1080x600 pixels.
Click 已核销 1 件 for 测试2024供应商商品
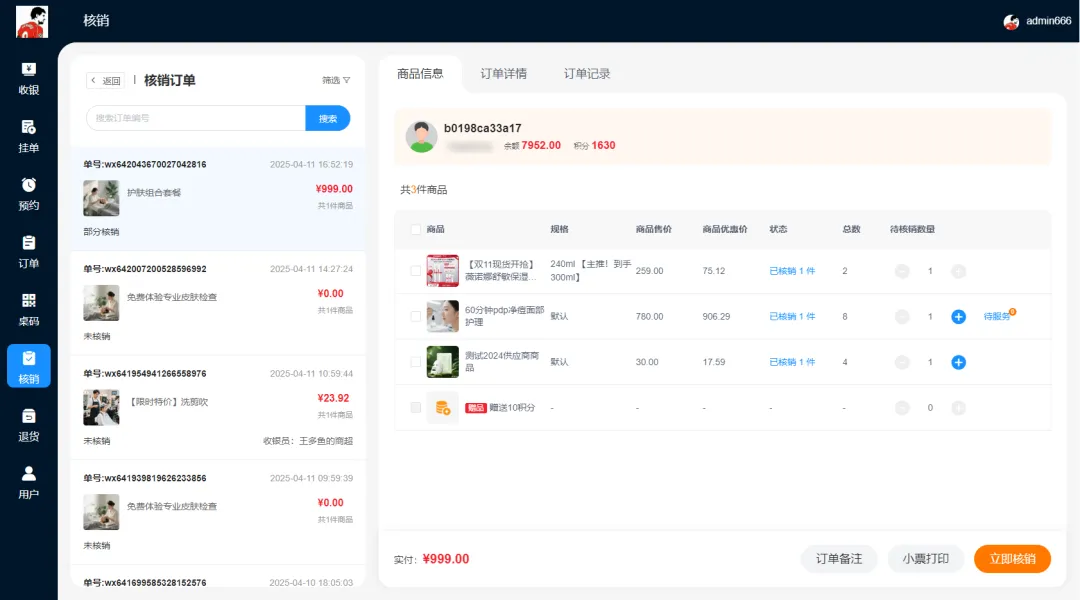click(x=792, y=362)
